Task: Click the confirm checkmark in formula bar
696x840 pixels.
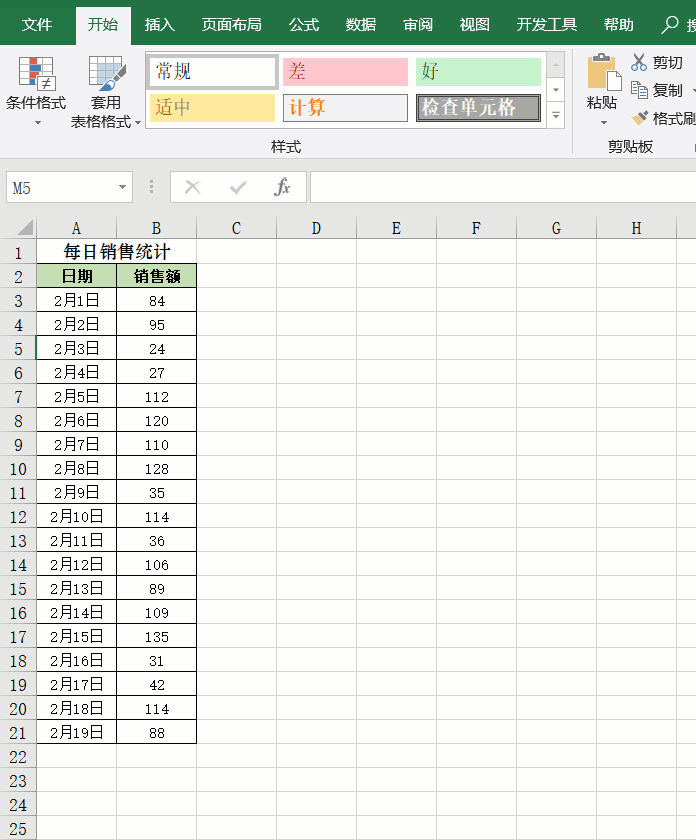Action: pos(237,187)
